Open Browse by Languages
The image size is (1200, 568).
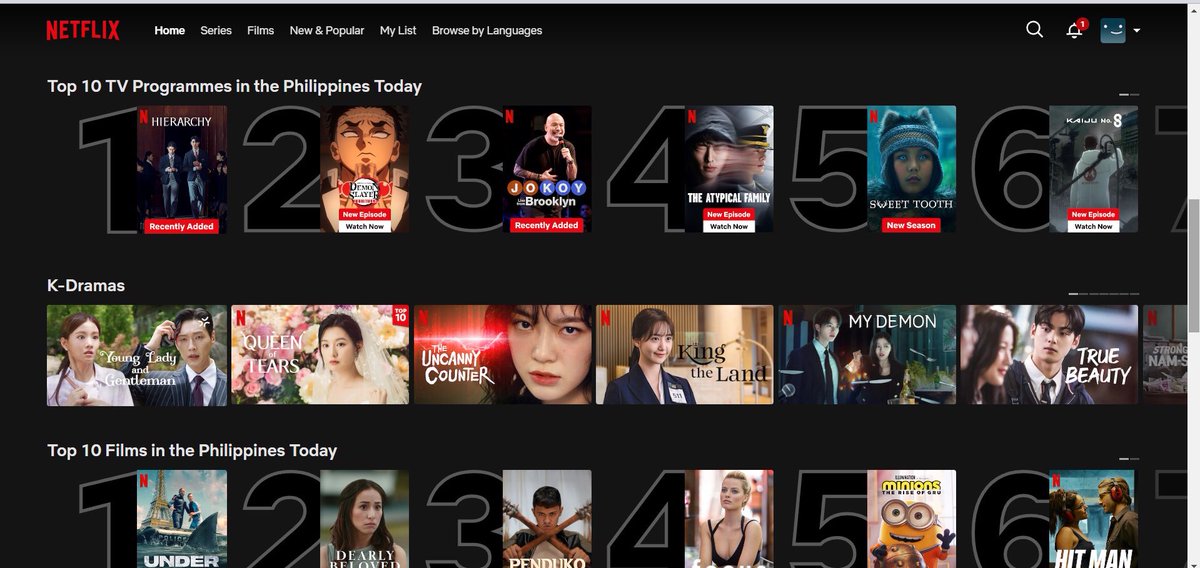(487, 31)
